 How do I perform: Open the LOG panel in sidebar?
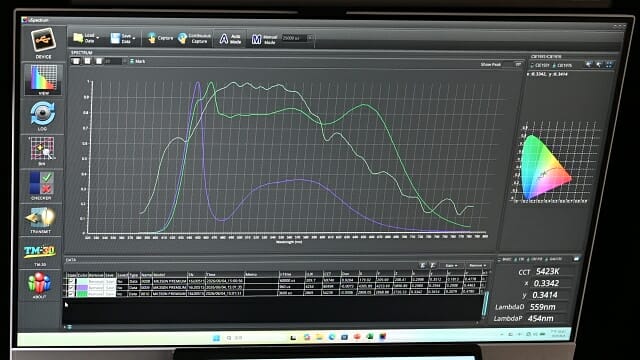point(42,116)
